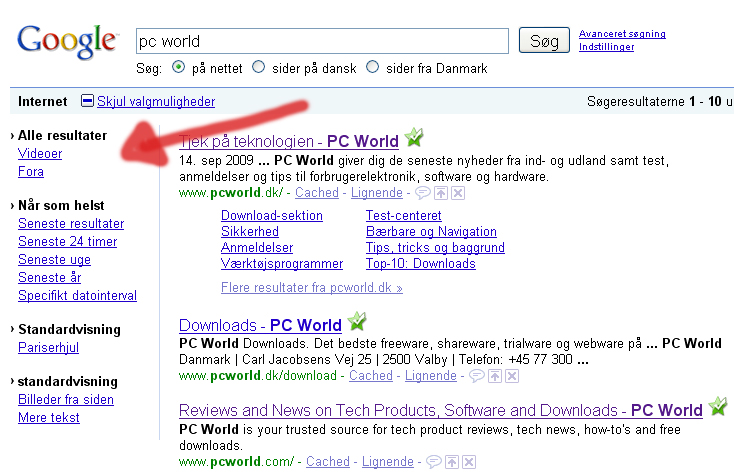Filter results by Videoer
This screenshot has width=734, height=476.
40,154
